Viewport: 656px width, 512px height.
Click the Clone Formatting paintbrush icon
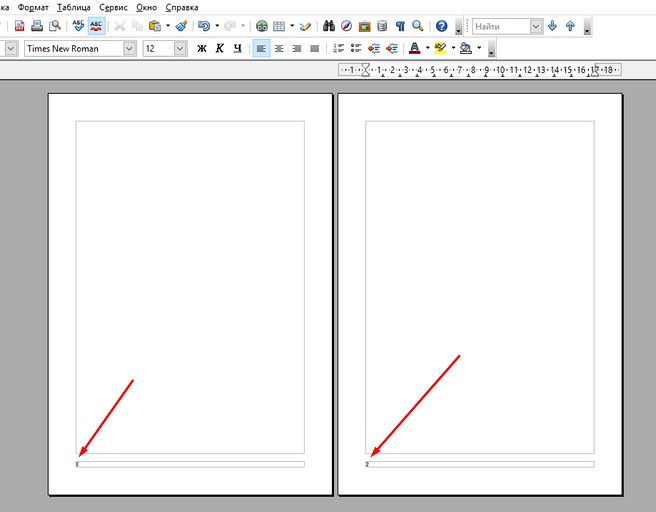pyautogui.click(x=181, y=26)
